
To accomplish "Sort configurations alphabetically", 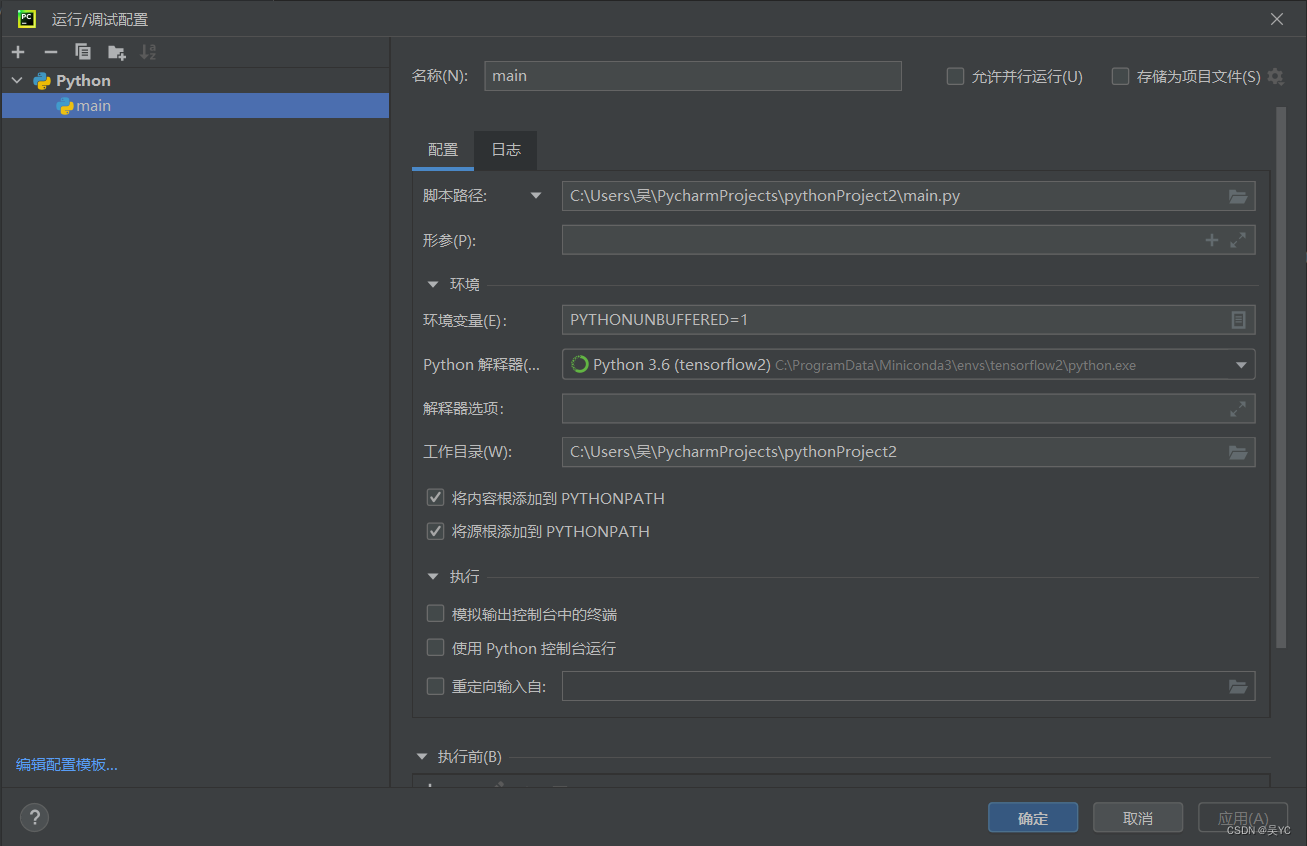I will coord(148,52).
